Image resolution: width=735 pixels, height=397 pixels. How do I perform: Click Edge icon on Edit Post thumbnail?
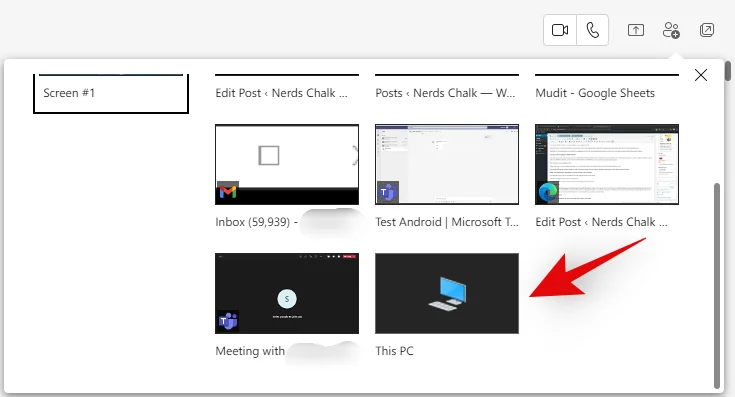pos(548,192)
